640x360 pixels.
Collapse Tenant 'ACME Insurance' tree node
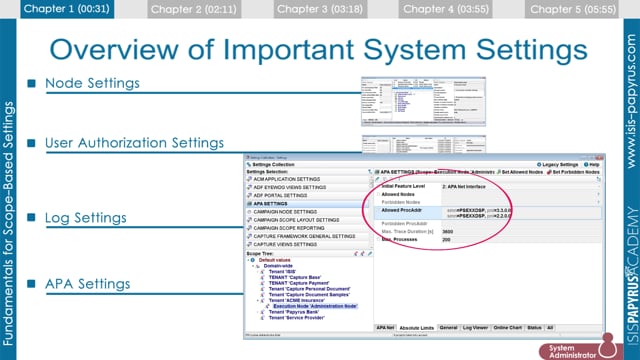tap(258, 300)
